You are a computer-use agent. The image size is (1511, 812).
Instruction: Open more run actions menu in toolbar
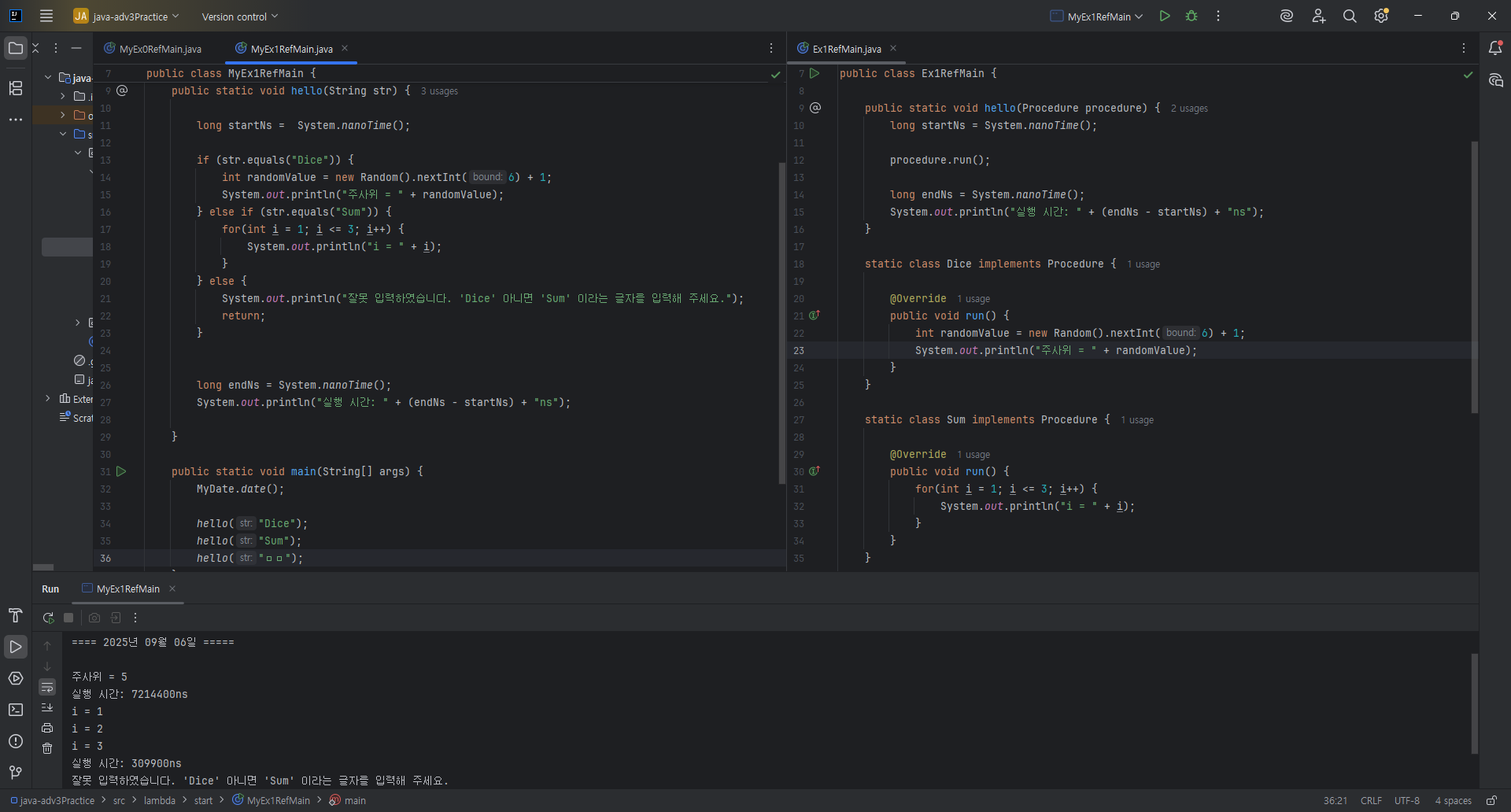click(1218, 16)
